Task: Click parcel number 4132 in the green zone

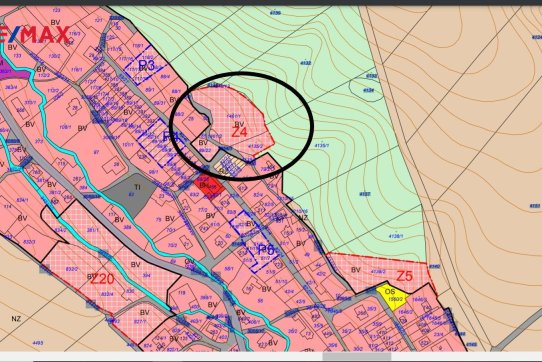Action: [306, 63]
